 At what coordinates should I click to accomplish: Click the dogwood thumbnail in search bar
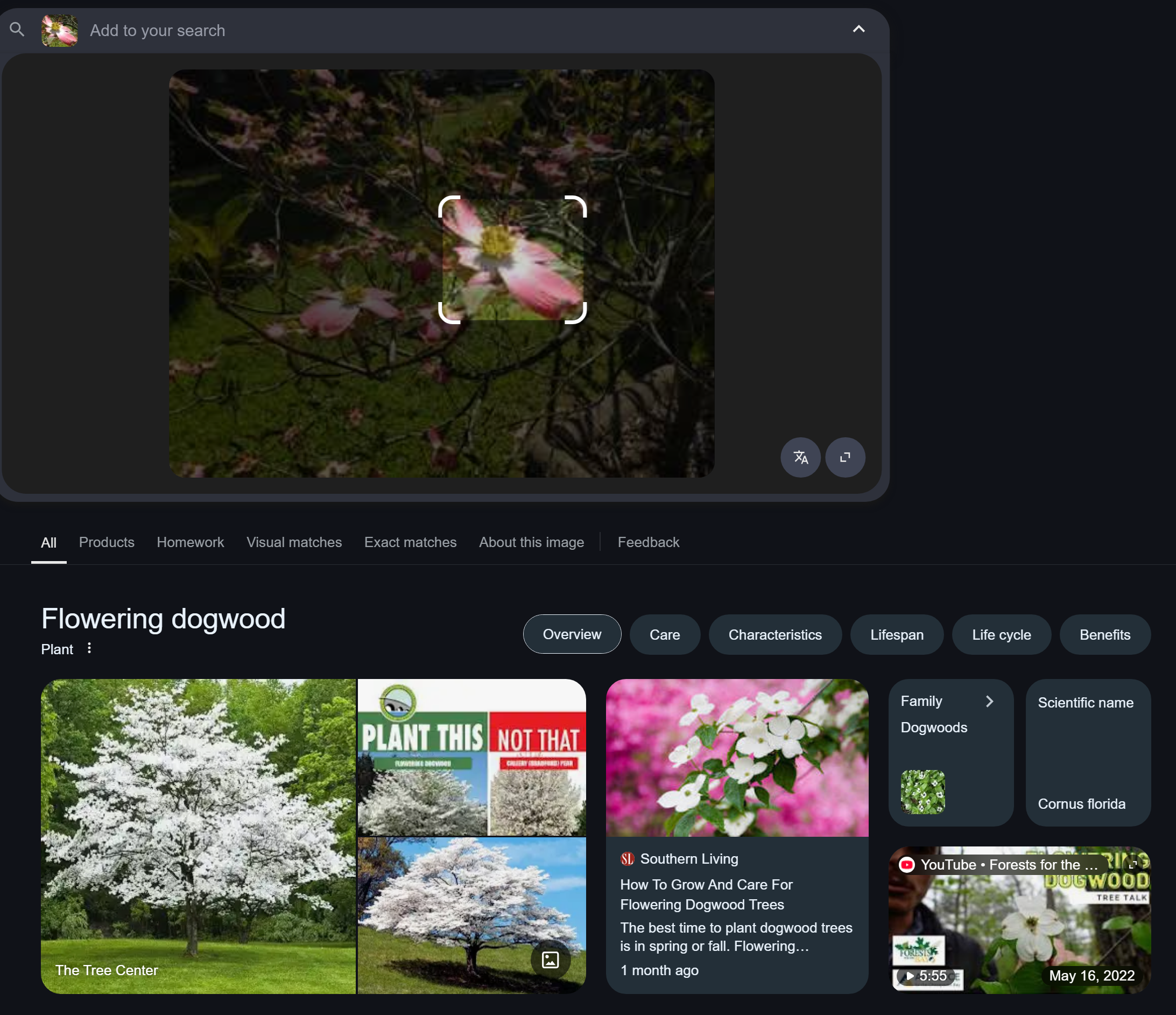(60, 31)
